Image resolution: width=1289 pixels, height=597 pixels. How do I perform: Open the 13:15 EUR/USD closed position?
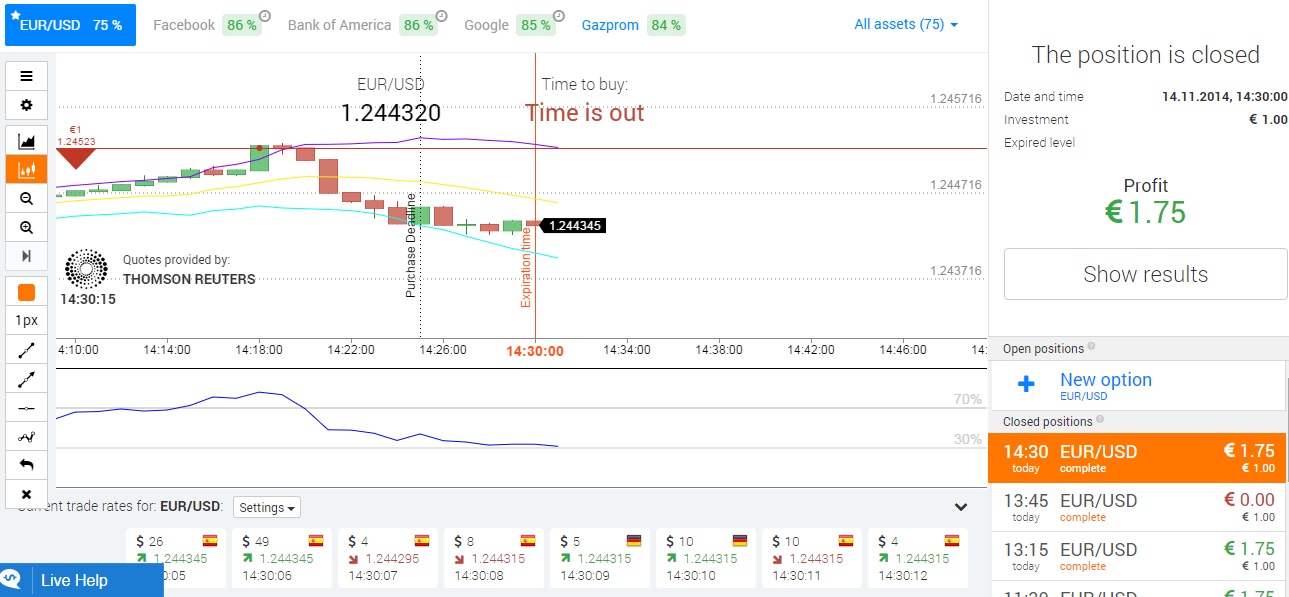coord(1139,556)
